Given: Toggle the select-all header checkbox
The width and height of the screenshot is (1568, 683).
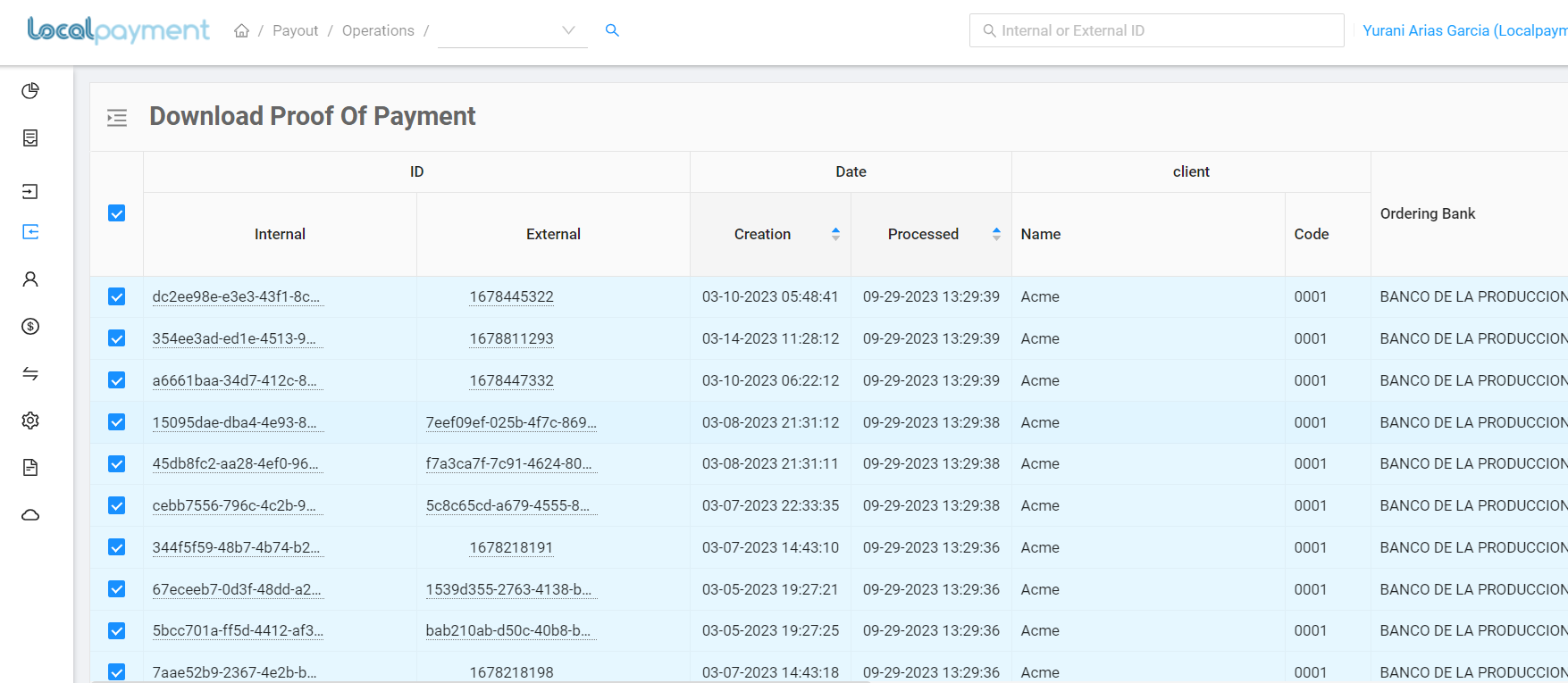Looking at the screenshot, I should click(116, 213).
